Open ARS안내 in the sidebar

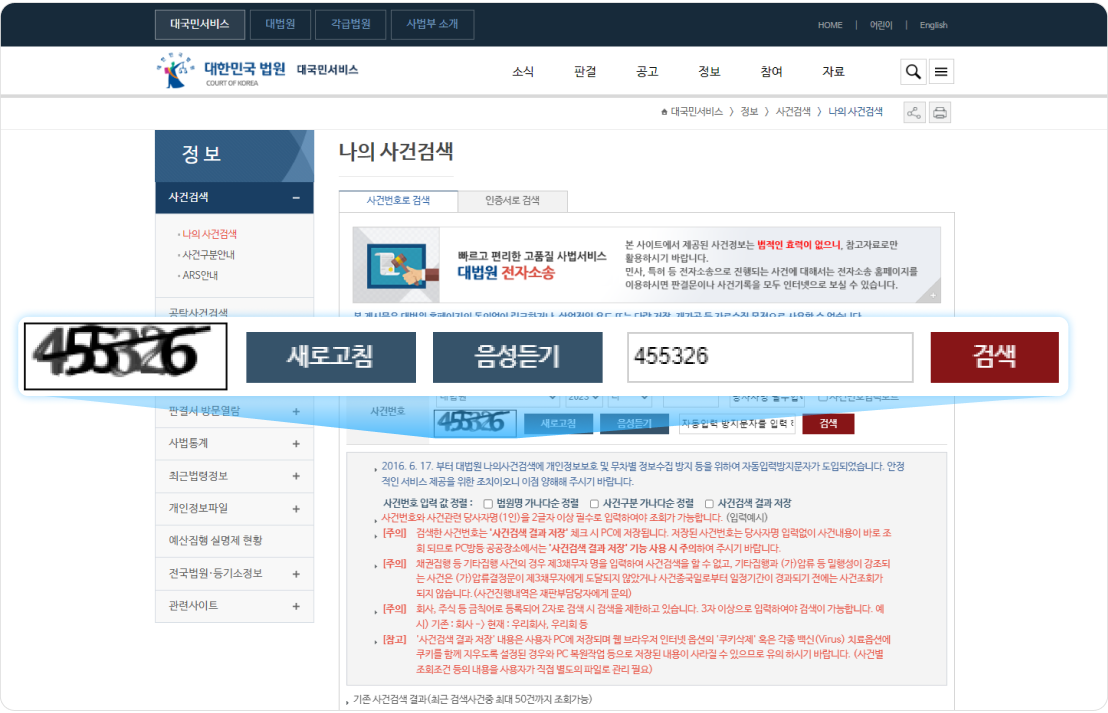click(200, 275)
